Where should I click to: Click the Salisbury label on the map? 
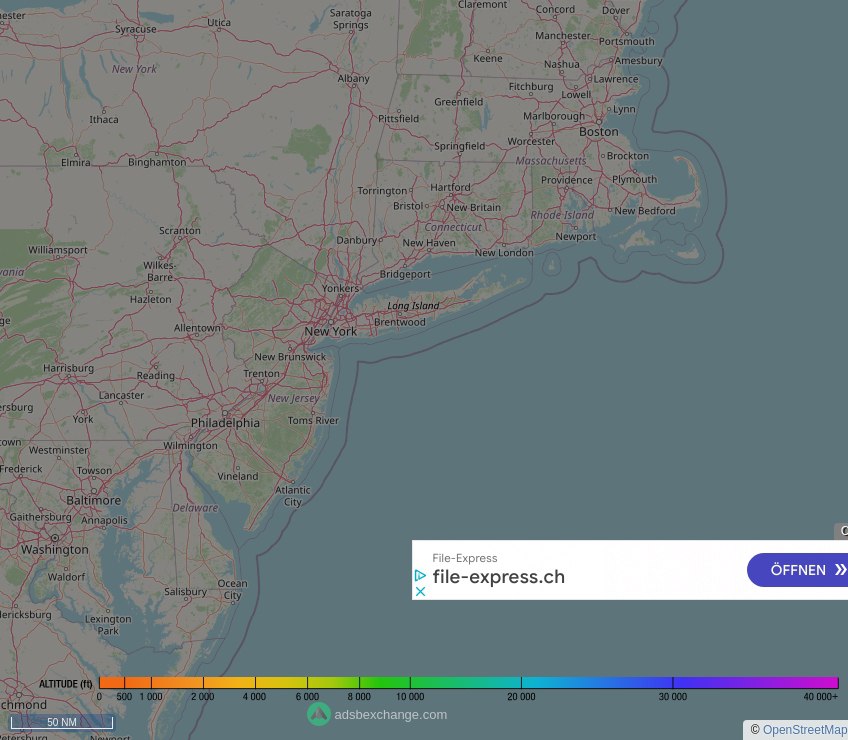coord(186,591)
